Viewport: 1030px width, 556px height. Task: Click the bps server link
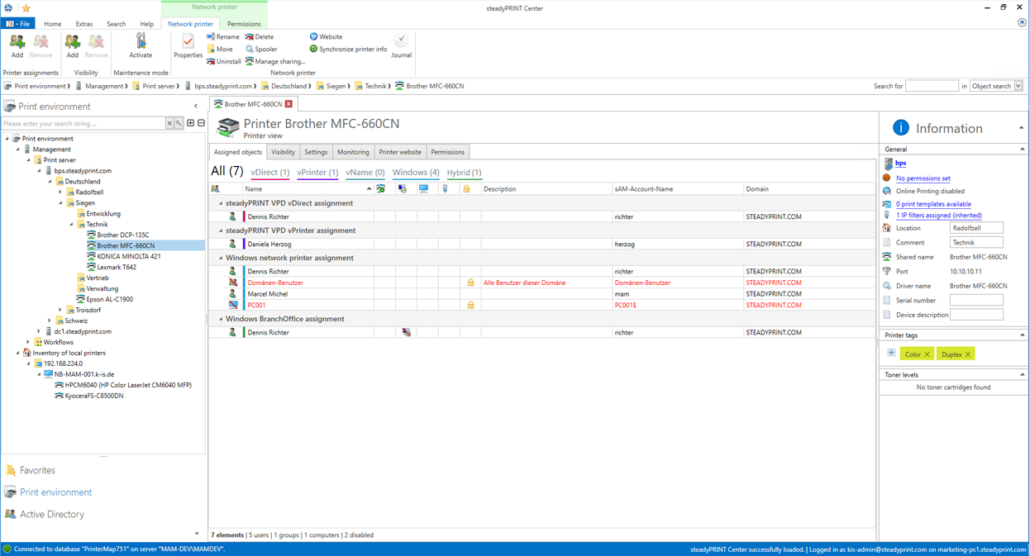point(901,163)
